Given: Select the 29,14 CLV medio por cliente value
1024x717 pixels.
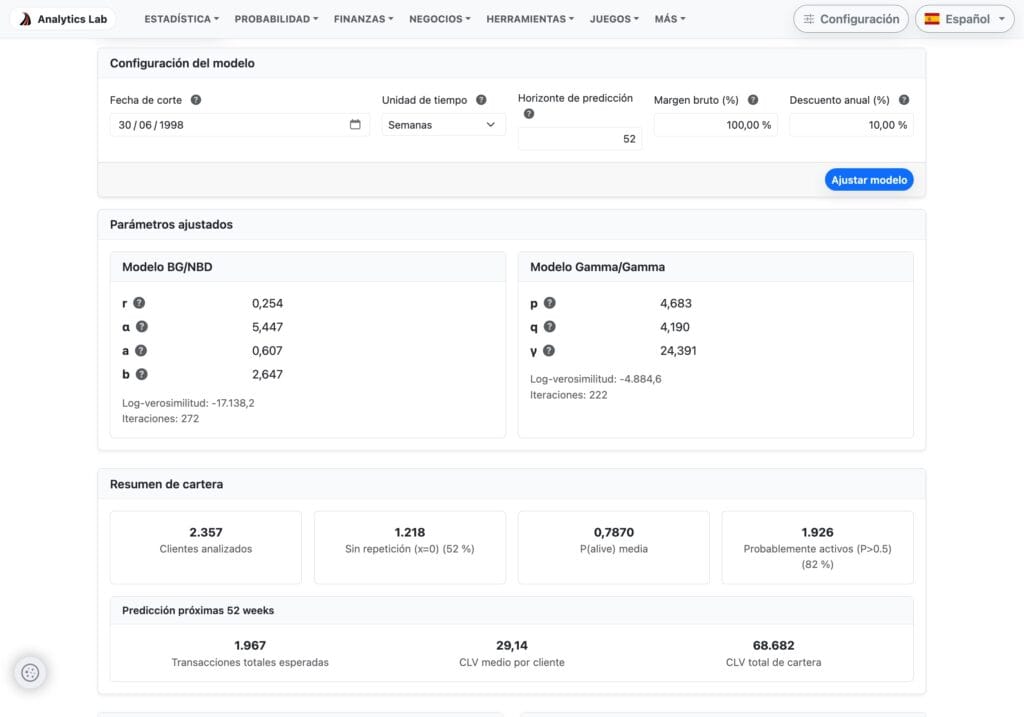Looking at the screenshot, I should [511, 645].
